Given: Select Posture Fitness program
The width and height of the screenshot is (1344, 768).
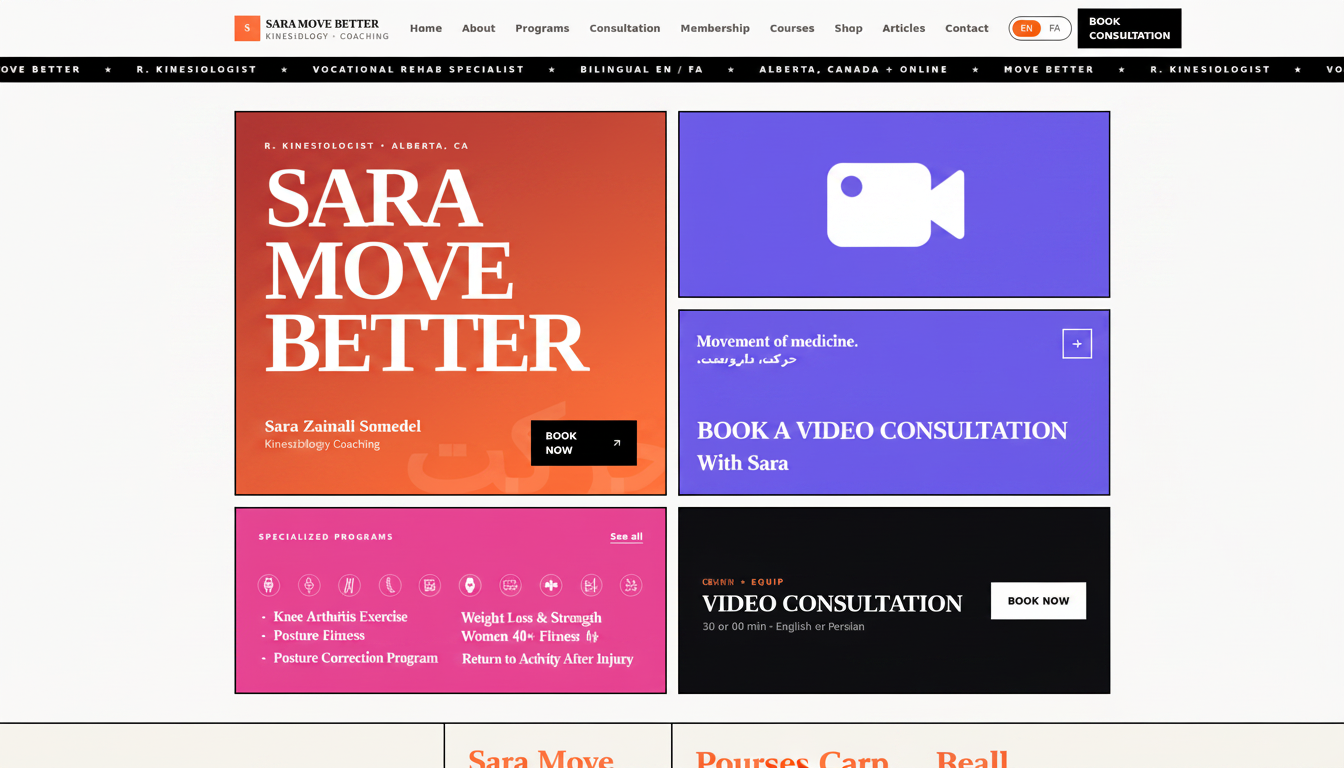Looking at the screenshot, I should 319,636.
